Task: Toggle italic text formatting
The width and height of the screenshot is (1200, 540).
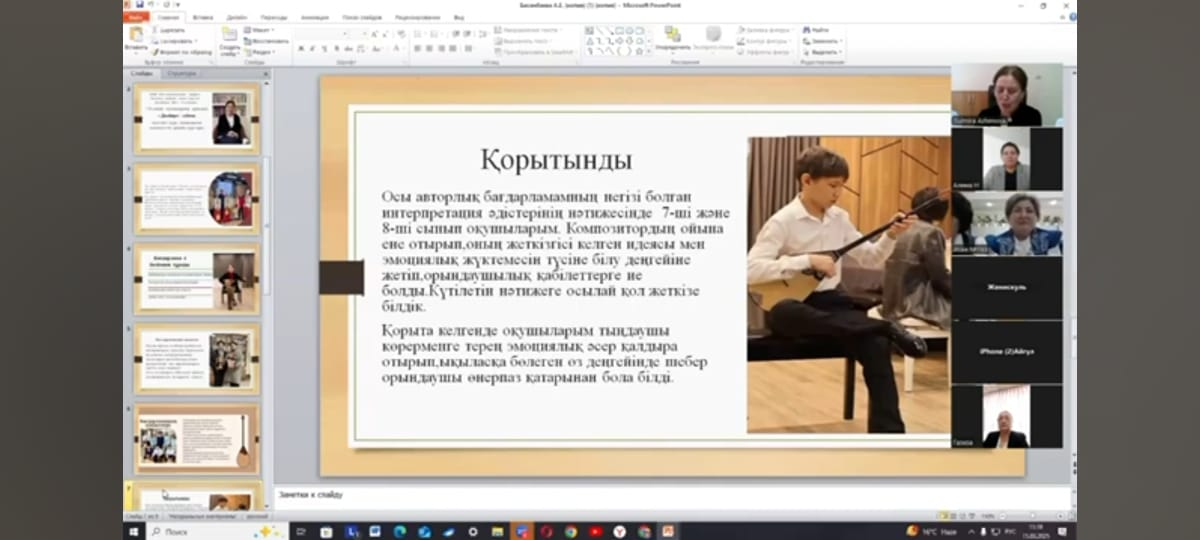Action: click(311, 48)
